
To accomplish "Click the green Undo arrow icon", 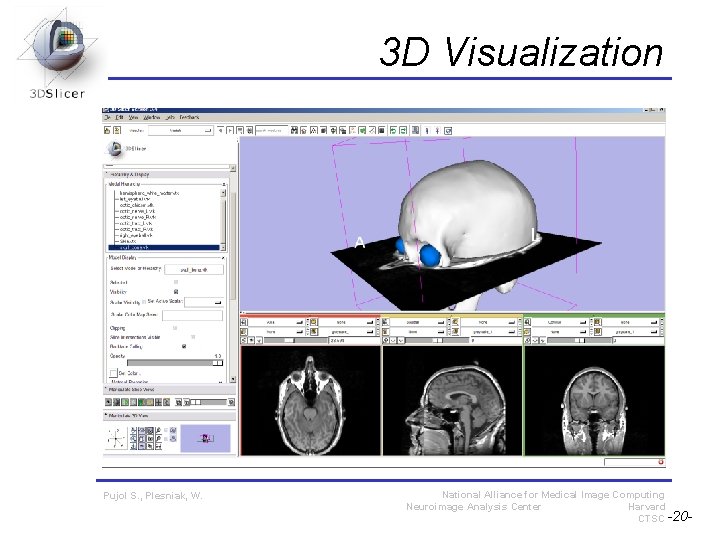I will click(393, 130).
